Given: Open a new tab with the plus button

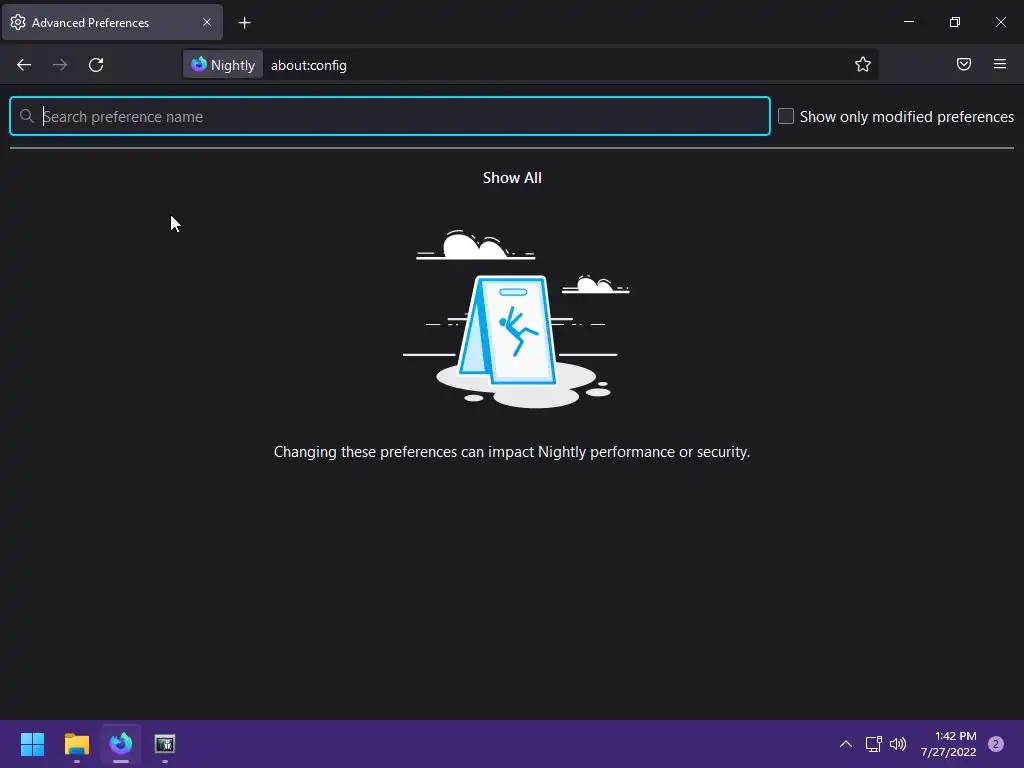Looking at the screenshot, I should pyautogui.click(x=244, y=23).
